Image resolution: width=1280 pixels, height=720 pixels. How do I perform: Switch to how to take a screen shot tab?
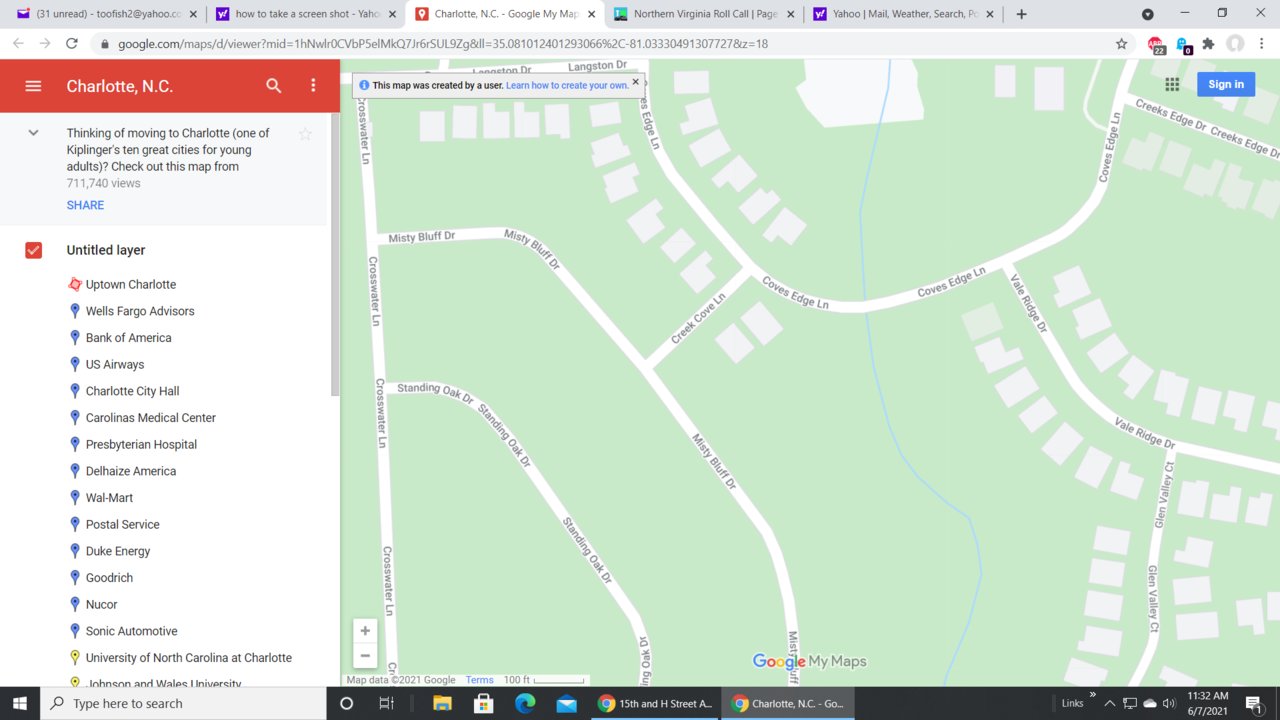[305, 14]
